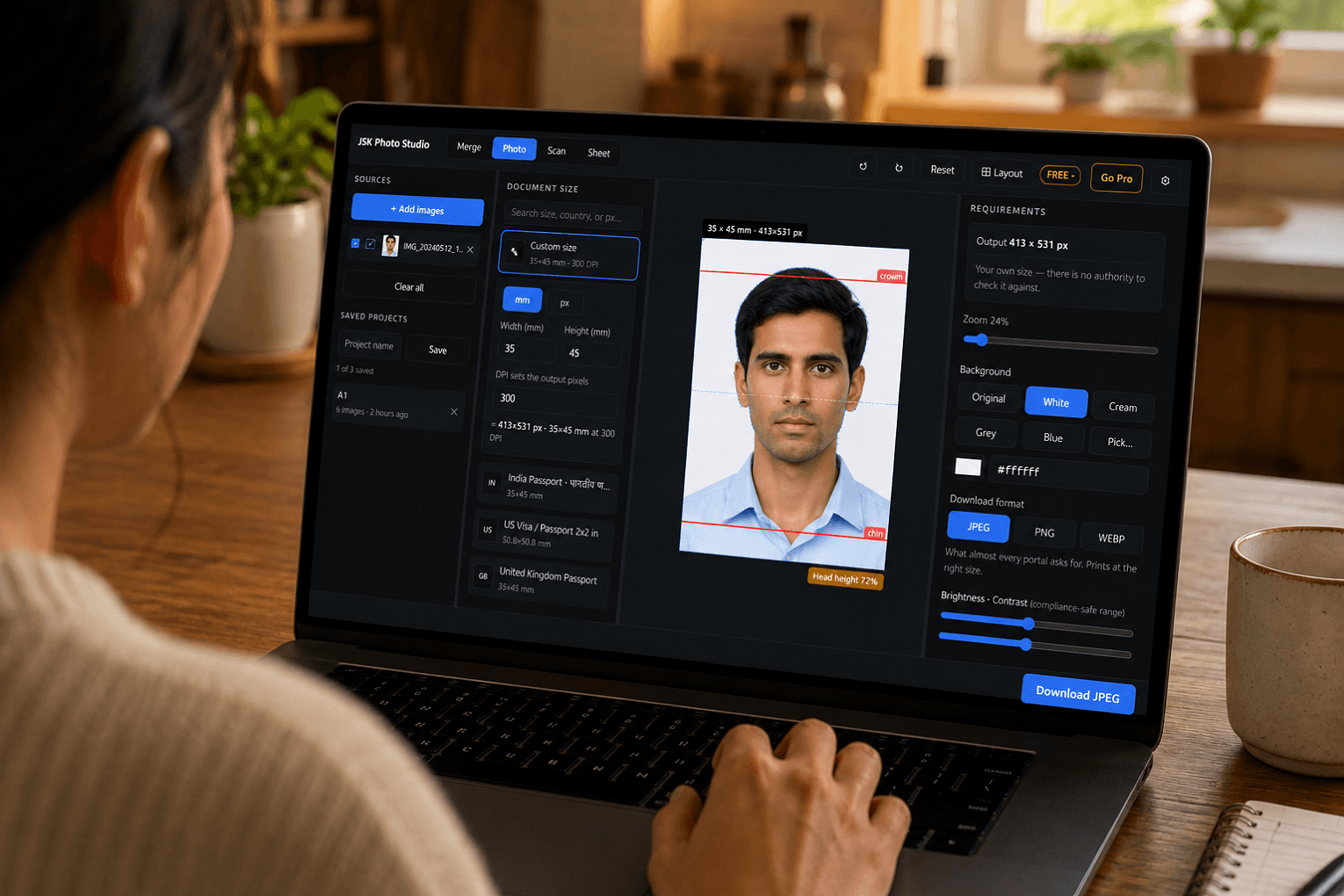Click the Width (mm) field showing 35

(x=527, y=349)
